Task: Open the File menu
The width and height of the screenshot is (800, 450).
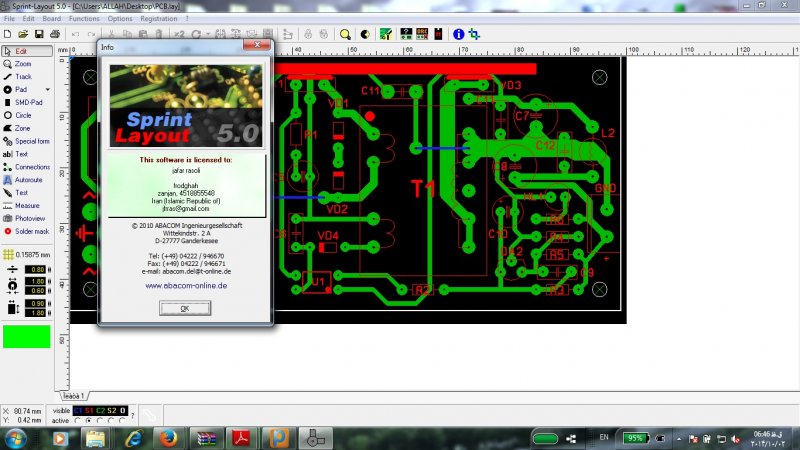Action: click(9, 18)
